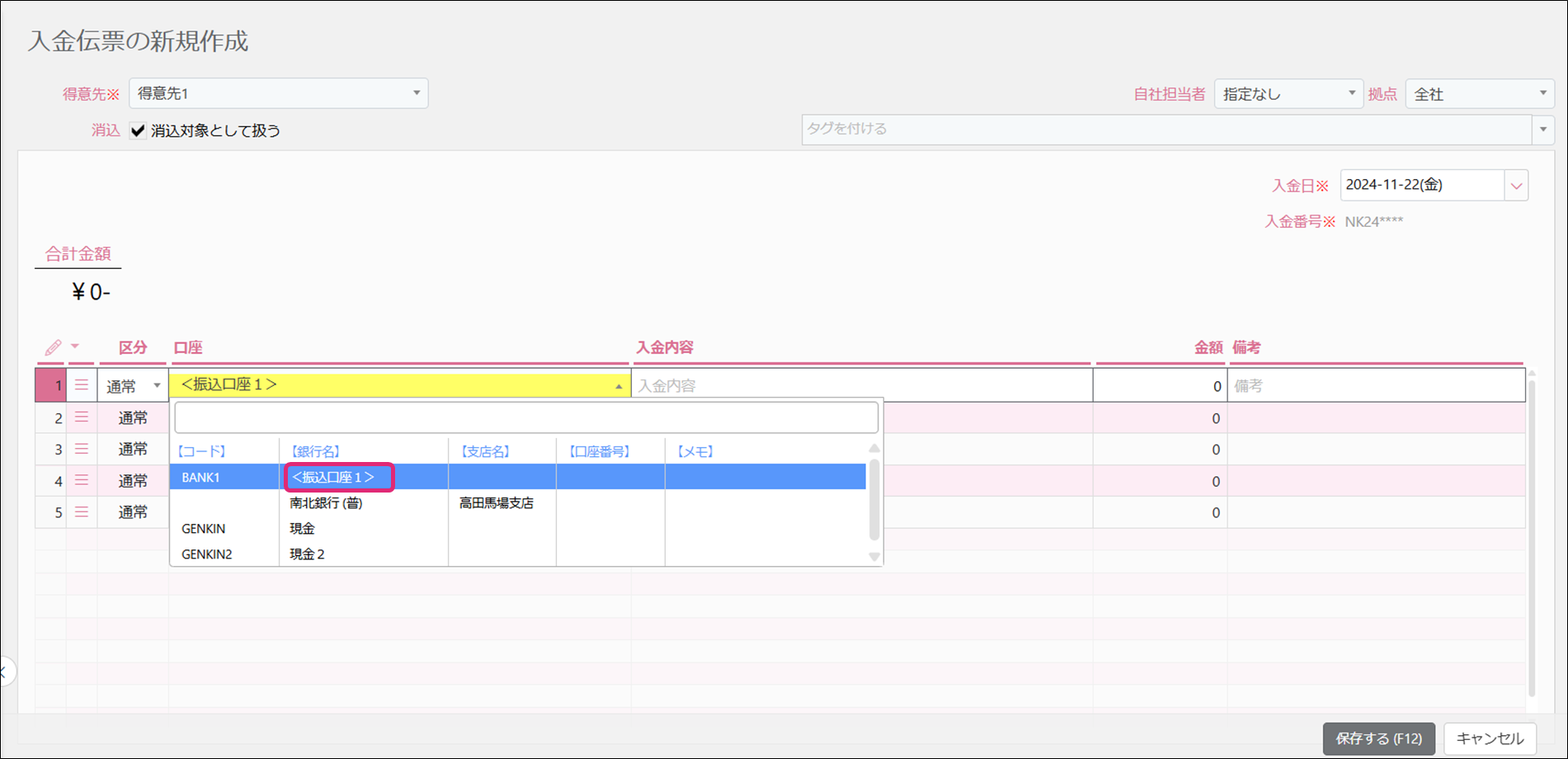Select the 南北銀行 (普) account entry
Image resolution: width=1568 pixels, height=759 pixels.
(326, 503)
